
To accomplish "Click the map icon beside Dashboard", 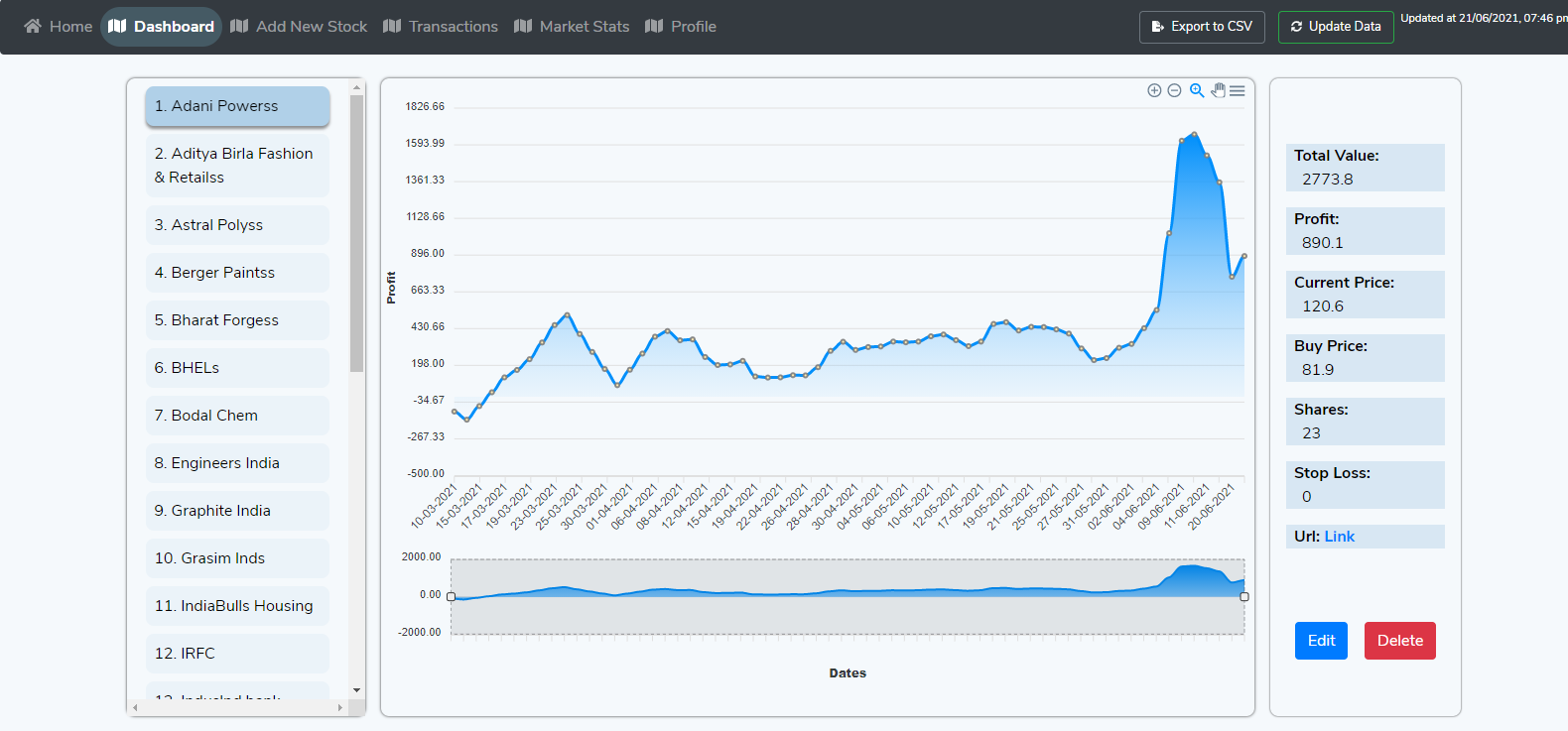I will 117,26.
